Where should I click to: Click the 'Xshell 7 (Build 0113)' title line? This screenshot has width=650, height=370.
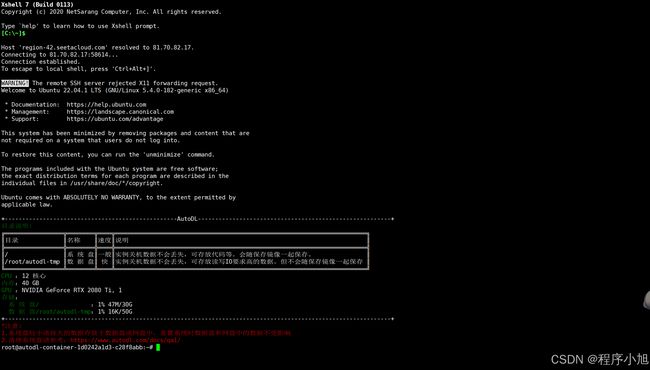[37, 5]
